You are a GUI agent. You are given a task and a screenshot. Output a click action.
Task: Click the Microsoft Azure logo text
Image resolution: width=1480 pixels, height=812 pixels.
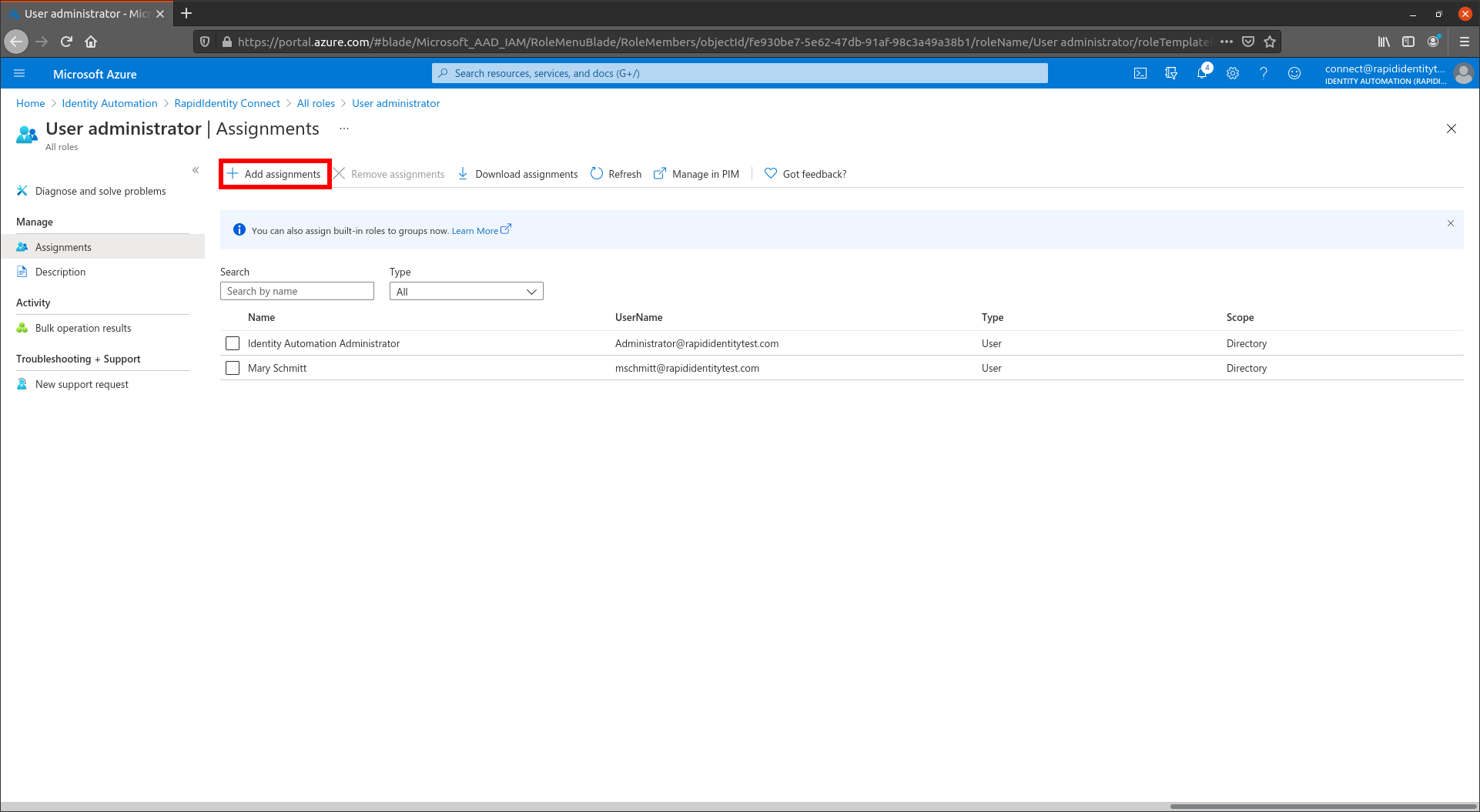[x=95, y=74]
